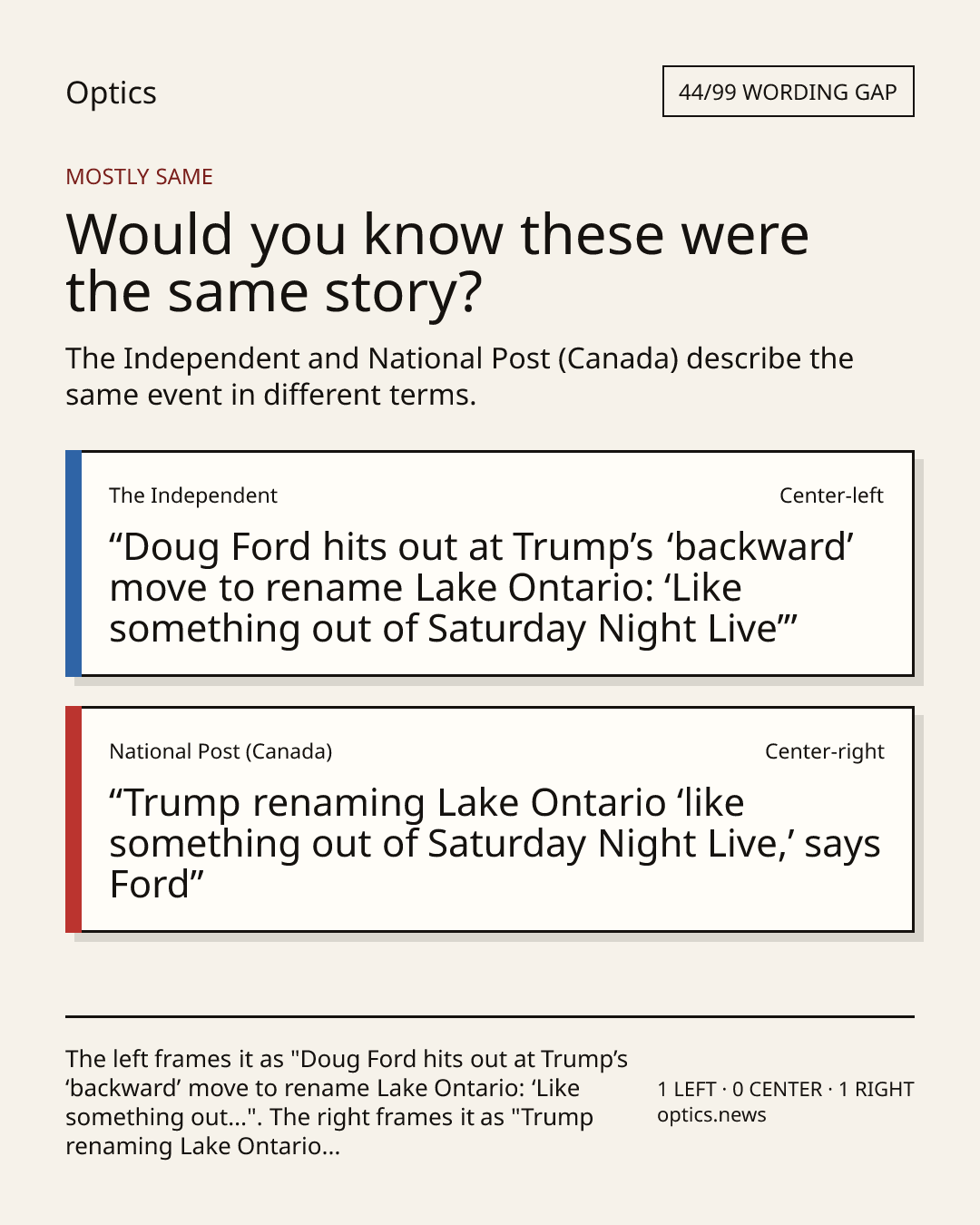Open the National Post (Canada) headline card
The image size is (980, 1225).
(x=489, y=819)
